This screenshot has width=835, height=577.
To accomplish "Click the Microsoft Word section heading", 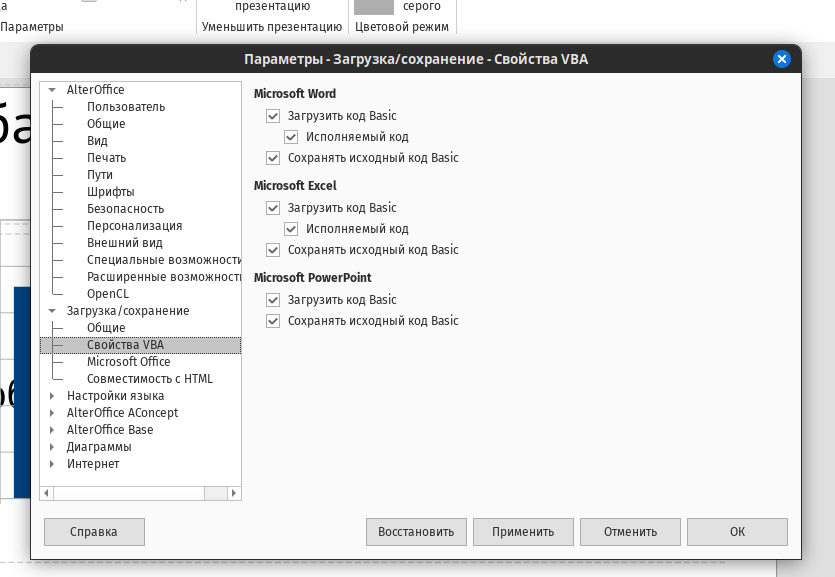I will 294,94.
